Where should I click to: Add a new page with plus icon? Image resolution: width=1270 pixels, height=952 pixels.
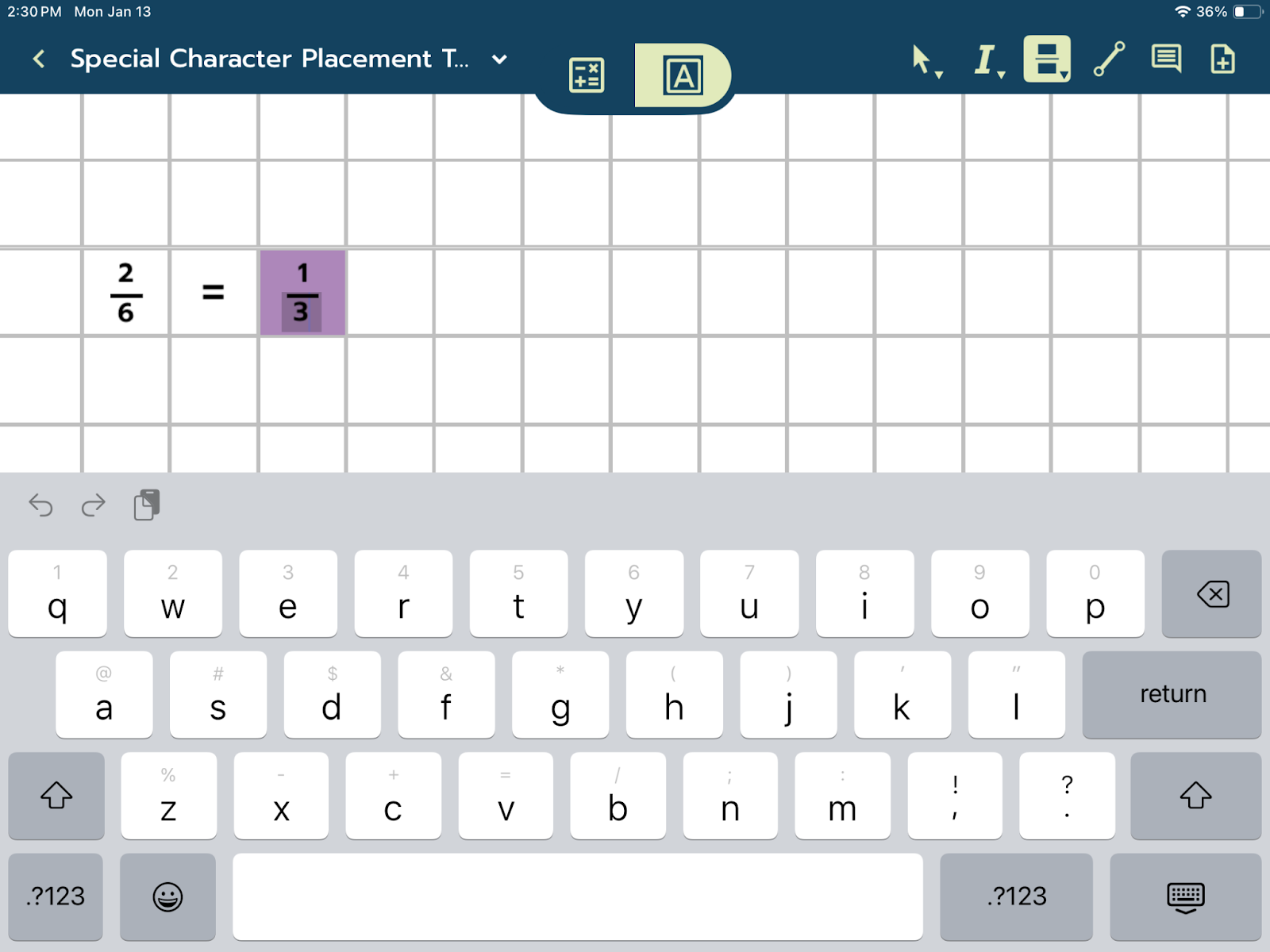[1222, 59]
